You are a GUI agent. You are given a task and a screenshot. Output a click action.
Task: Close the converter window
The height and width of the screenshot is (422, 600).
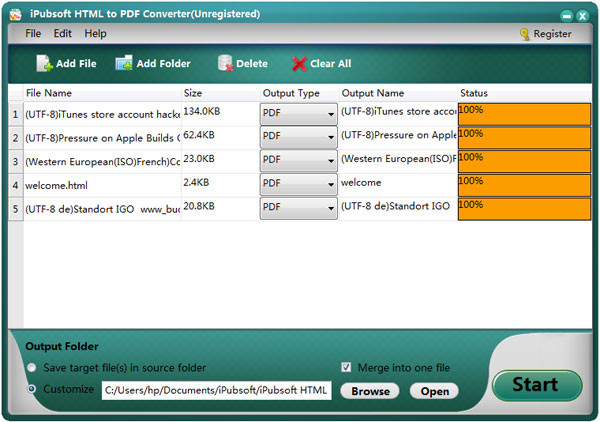(582, 16)
